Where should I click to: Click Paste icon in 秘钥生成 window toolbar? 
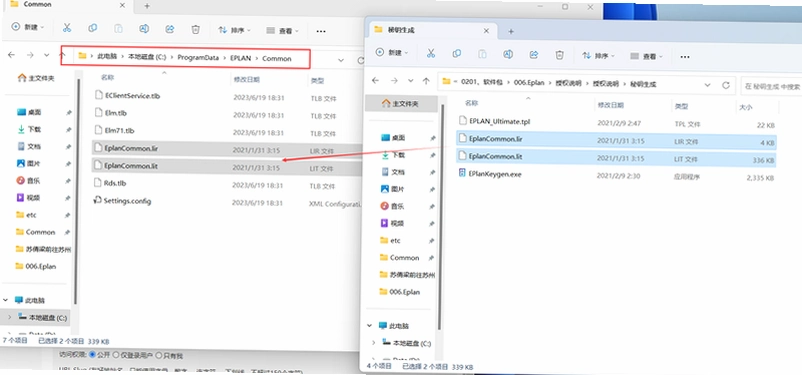(x=482, y=54)
